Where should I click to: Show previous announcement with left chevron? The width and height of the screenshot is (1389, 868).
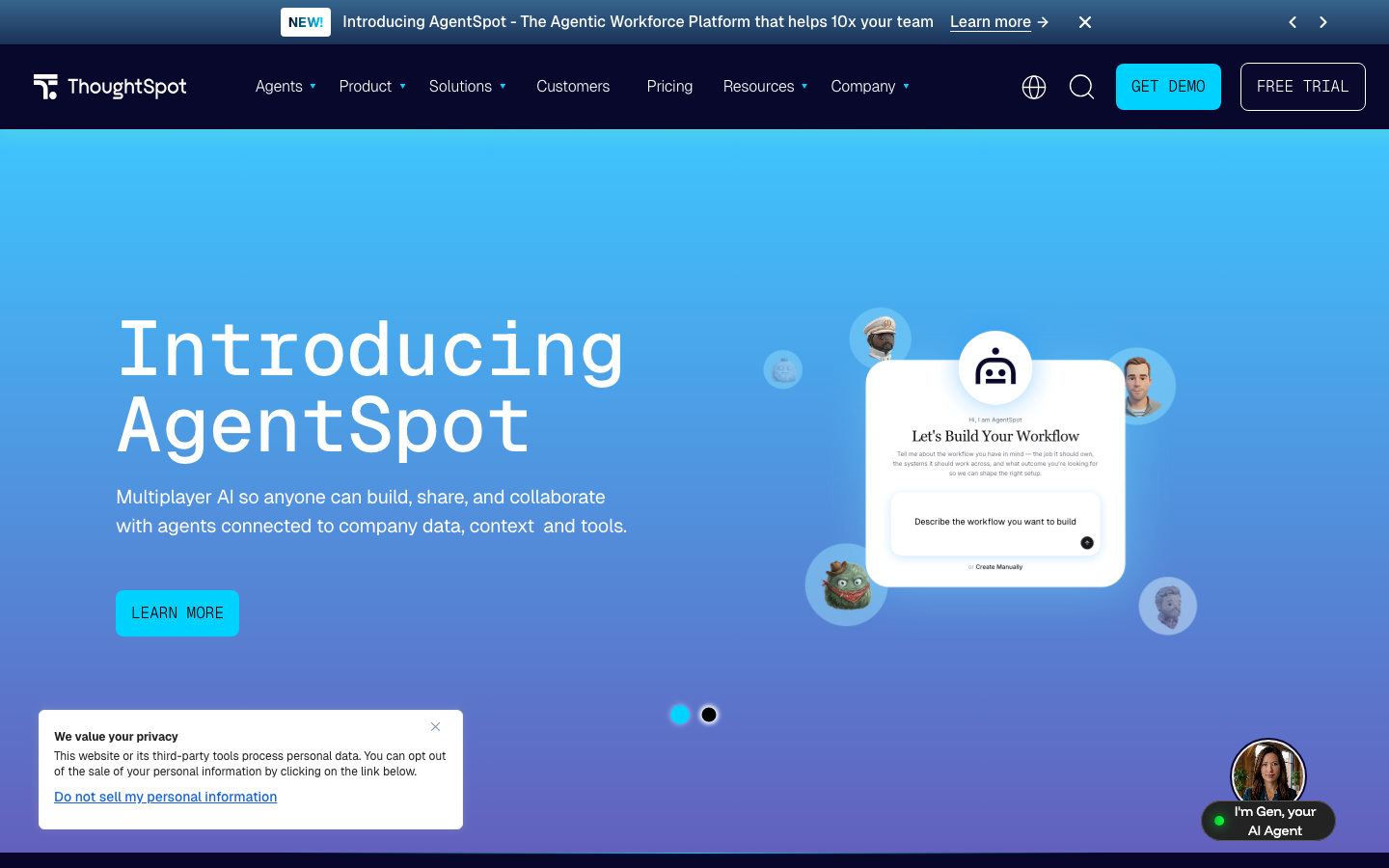pos(1293,22)
